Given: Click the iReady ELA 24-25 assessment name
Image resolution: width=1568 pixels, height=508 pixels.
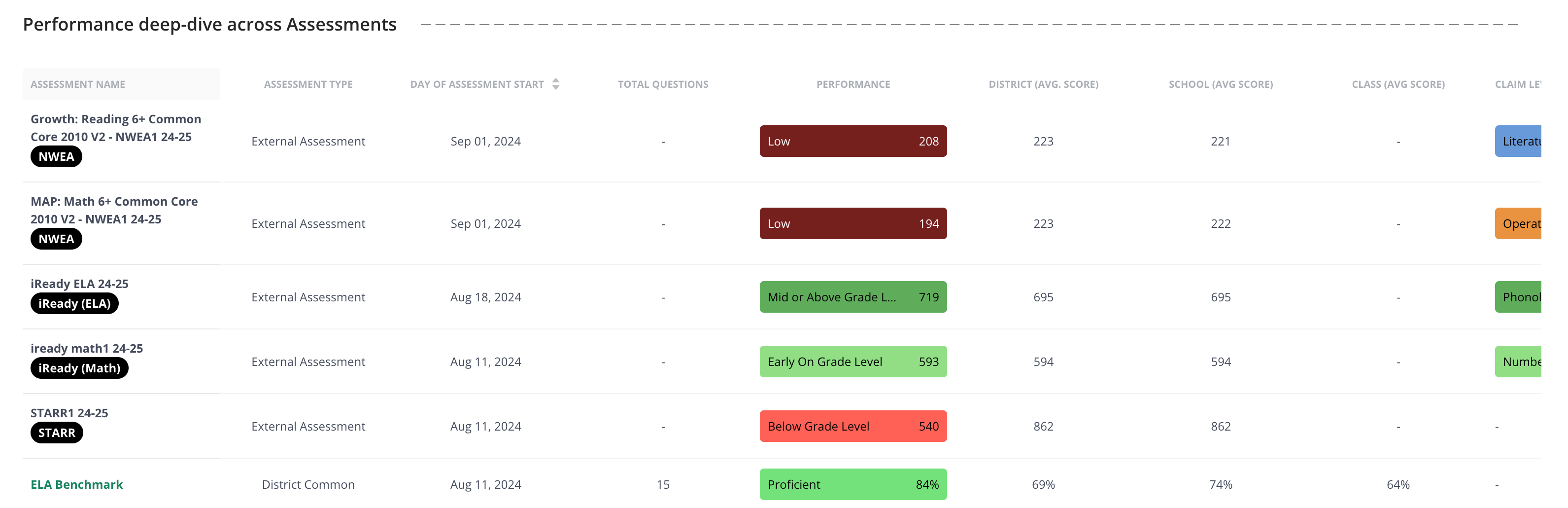Looking at the screenshot, I should click(x=79, y=284).
